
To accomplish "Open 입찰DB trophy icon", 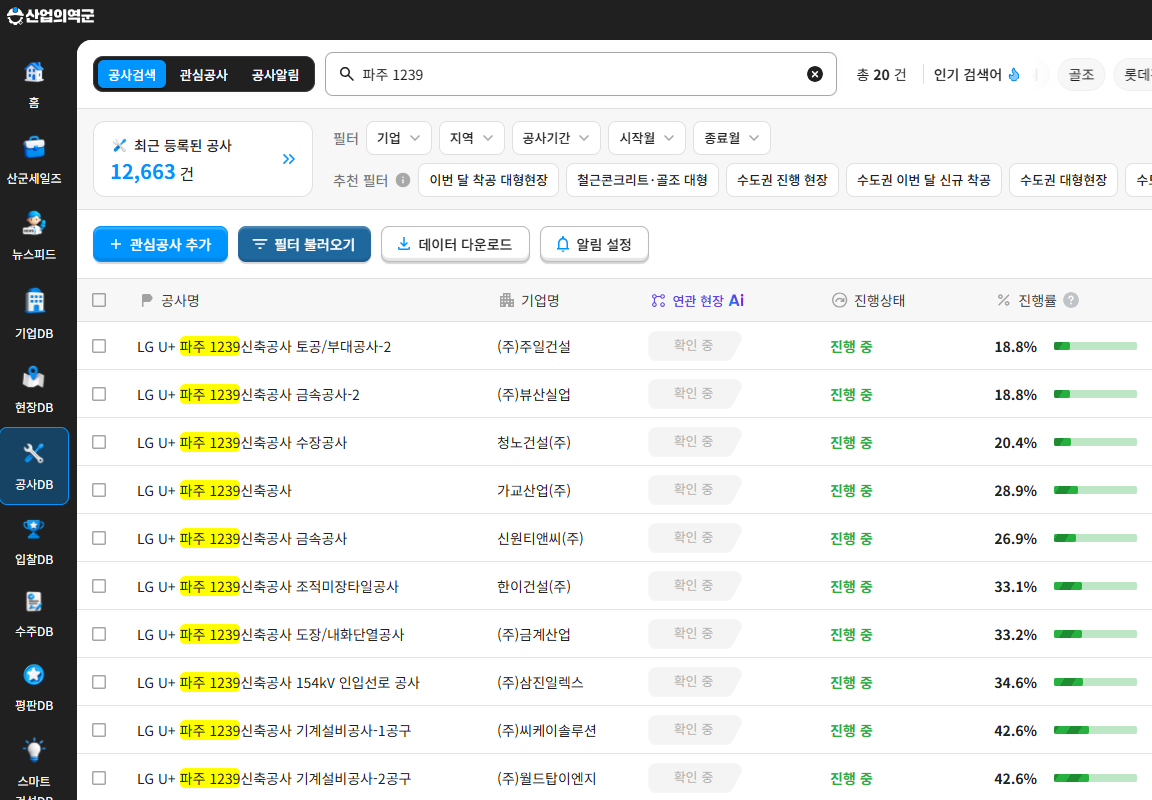I will point(34,528).
